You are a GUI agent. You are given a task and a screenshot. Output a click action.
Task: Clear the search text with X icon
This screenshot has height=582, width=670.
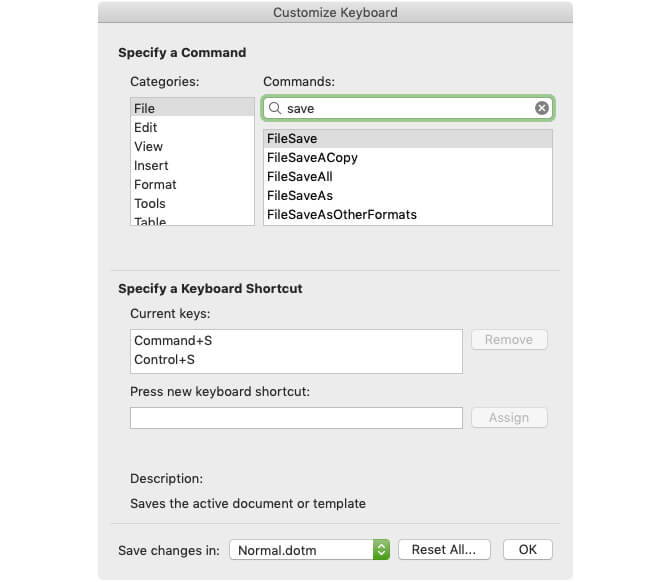click(541, 108)
